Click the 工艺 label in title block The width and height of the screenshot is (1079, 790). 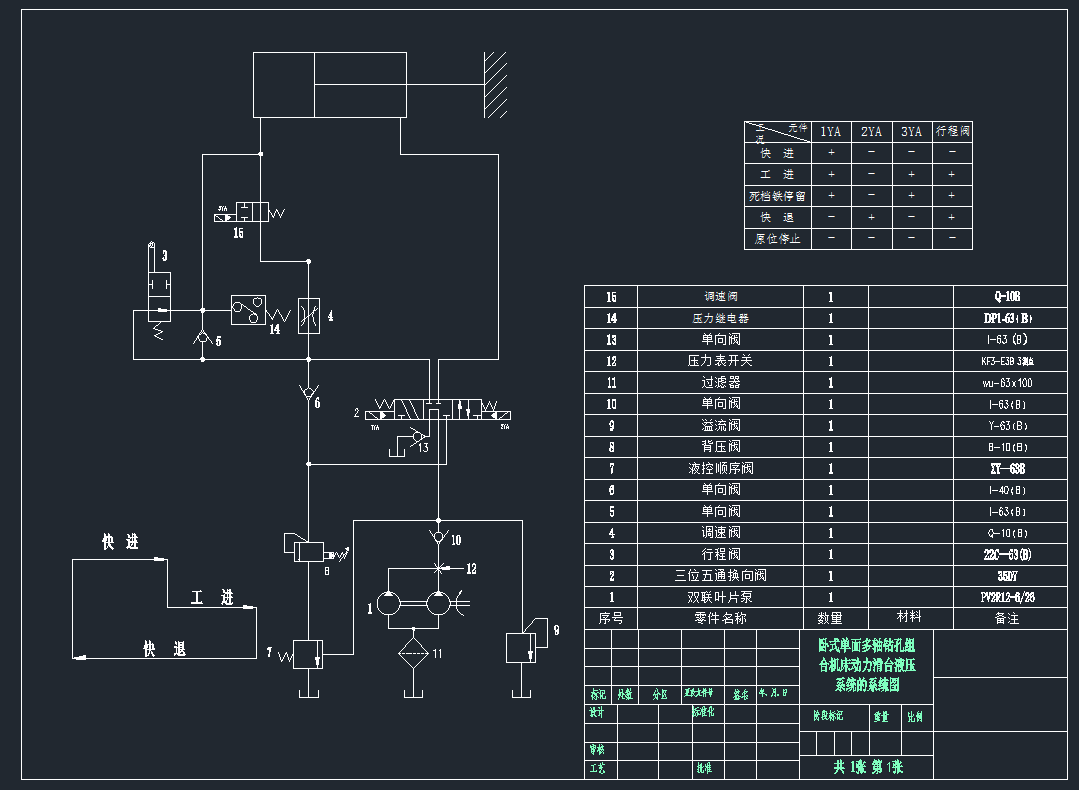(x=596, y=768)
